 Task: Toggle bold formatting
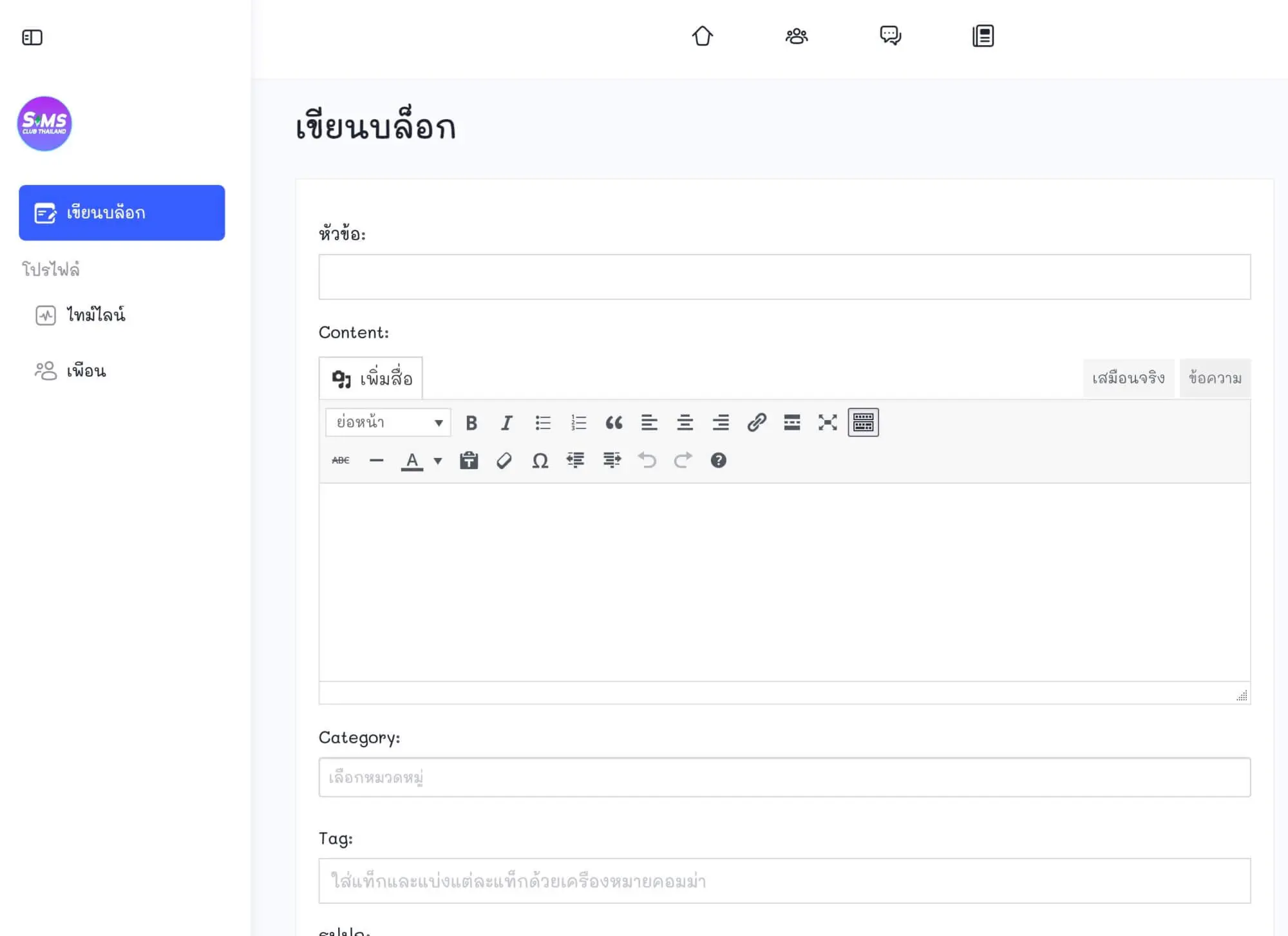pyautogui.click(x=471, y=423)
